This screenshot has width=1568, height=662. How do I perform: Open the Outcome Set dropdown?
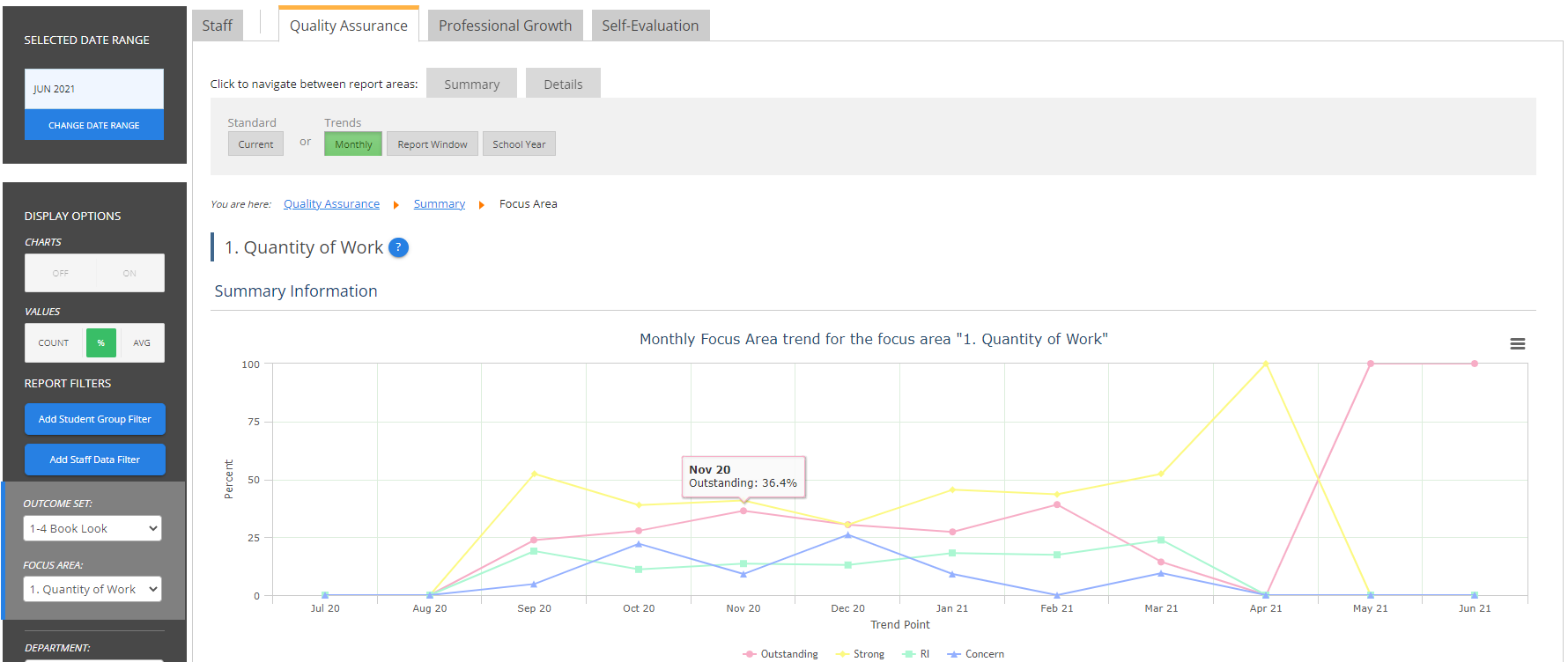[x=92, y=528]
